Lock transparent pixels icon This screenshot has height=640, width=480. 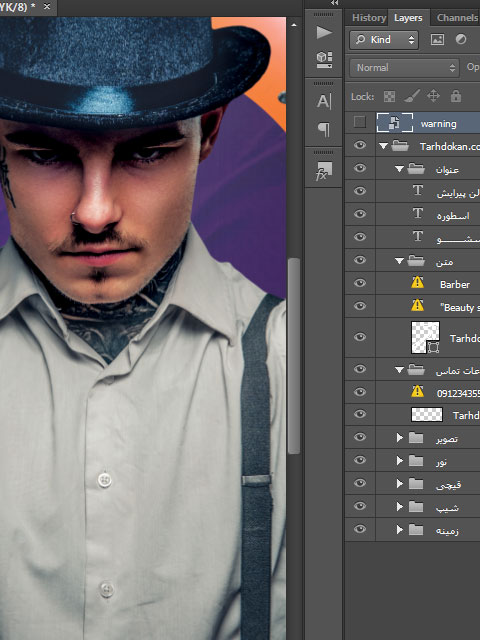[x=389, y=97]
